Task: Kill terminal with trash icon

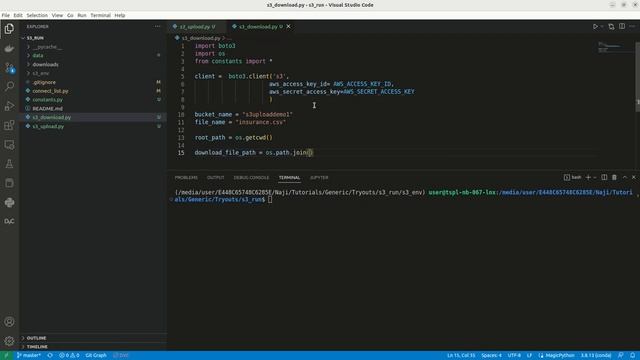Action: 614,178
